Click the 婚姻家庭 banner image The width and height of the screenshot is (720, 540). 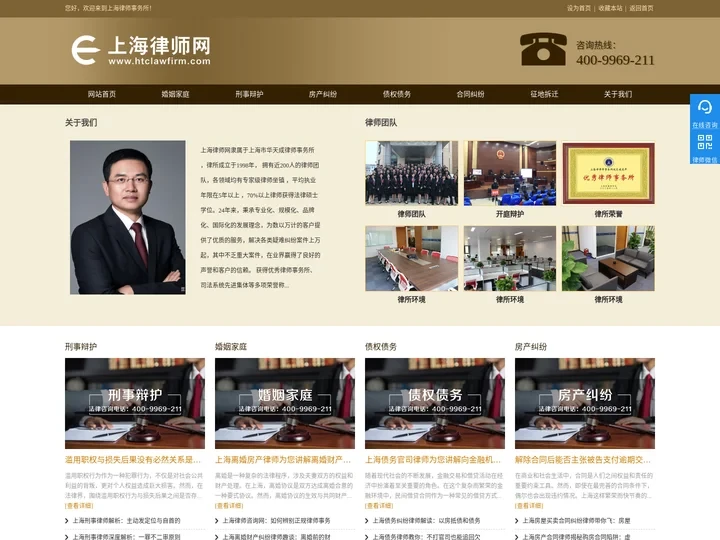pyautogui.click(x=285, y=403)
